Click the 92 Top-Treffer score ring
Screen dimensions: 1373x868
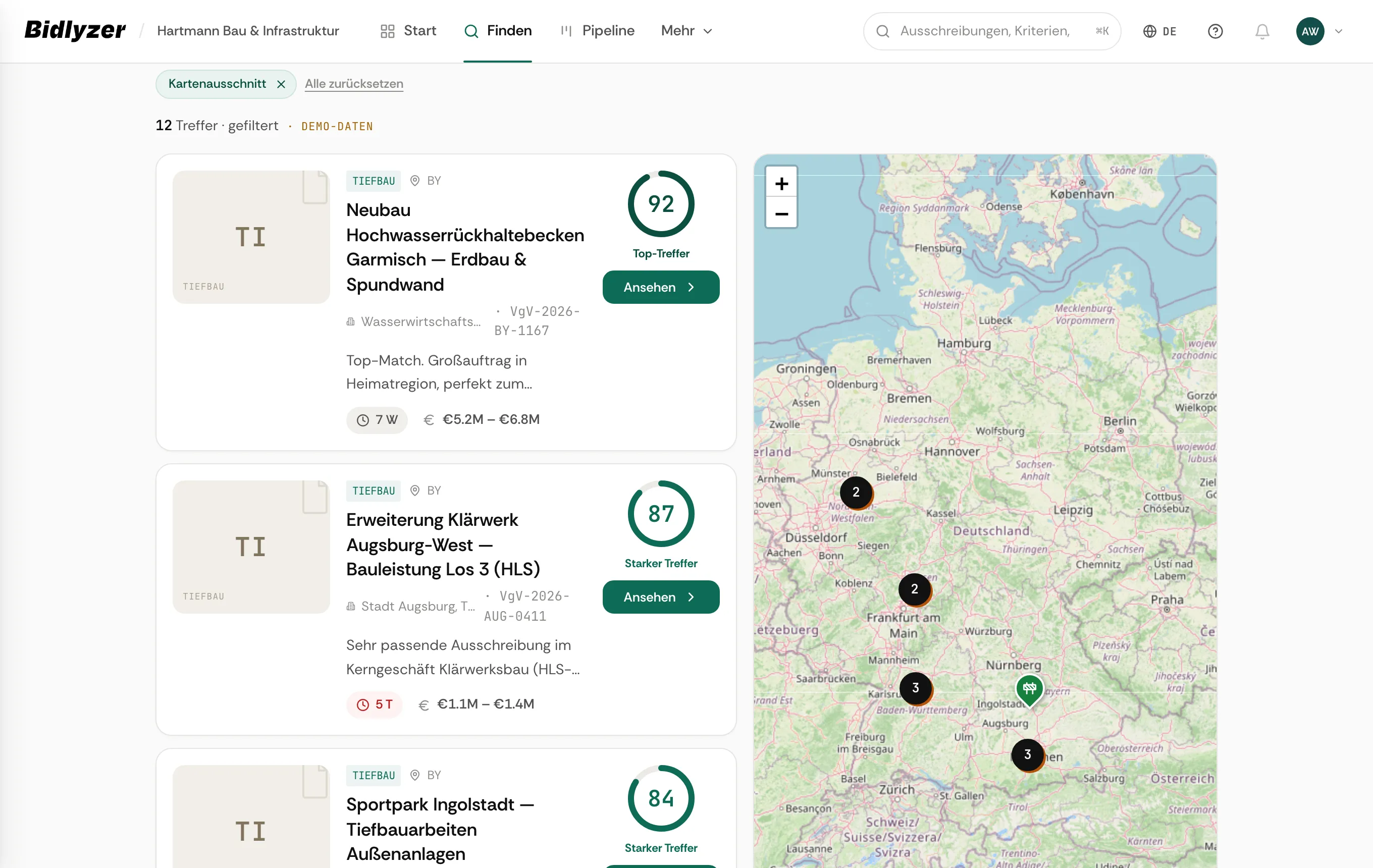point(660,203)
